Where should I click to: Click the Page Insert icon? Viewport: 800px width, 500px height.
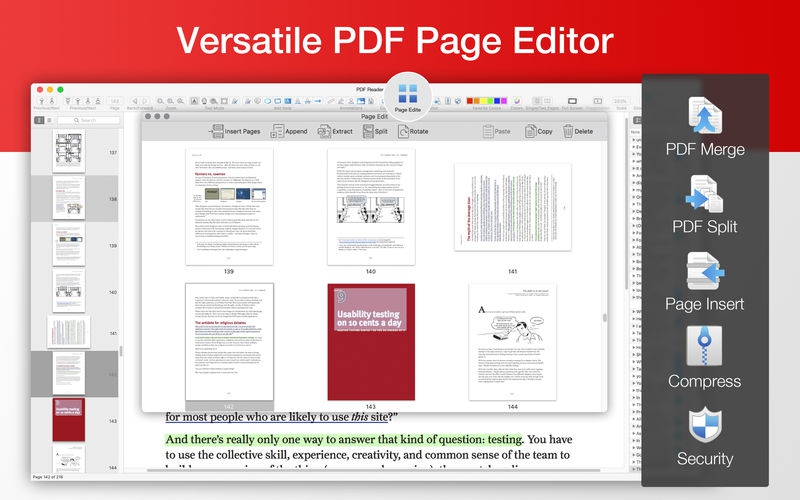click(x=705, y=271)
